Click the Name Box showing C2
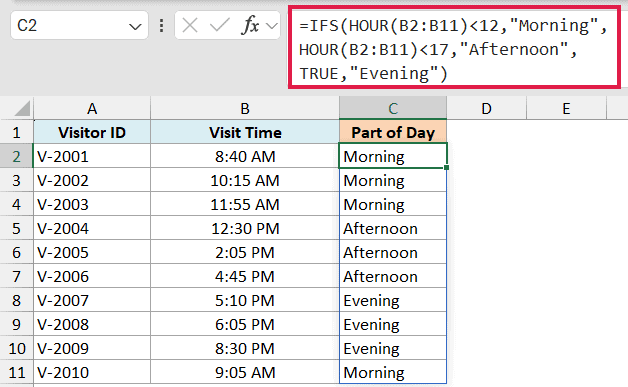This screenshot has height=387, width=628. click(79, 26)
